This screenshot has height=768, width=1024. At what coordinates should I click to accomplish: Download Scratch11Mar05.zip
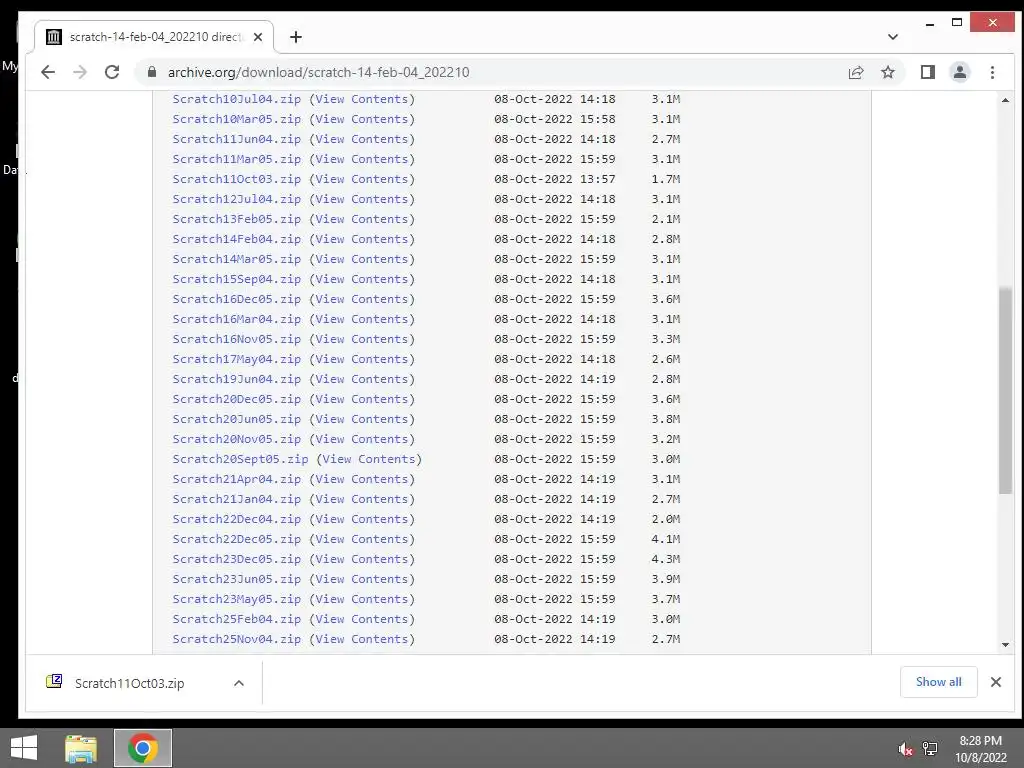(236, 159)
